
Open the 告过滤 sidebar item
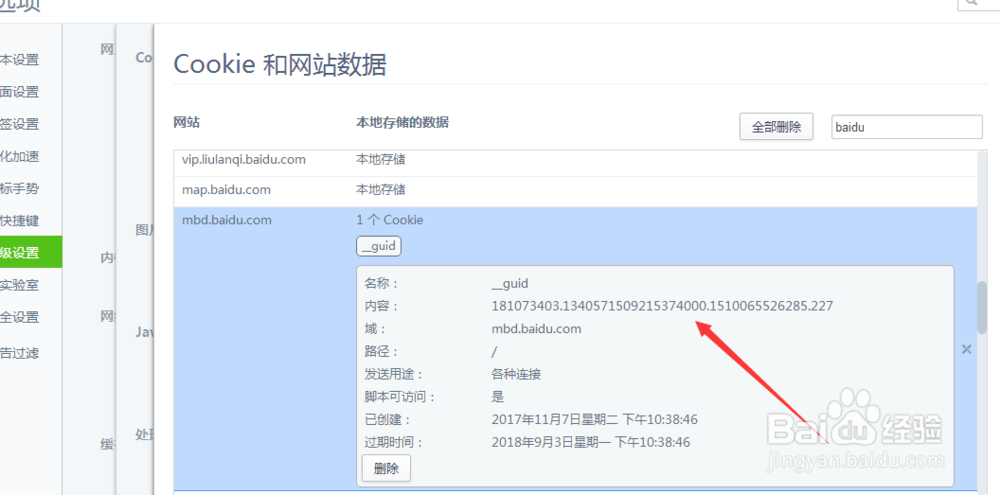(x=19, y=352)
